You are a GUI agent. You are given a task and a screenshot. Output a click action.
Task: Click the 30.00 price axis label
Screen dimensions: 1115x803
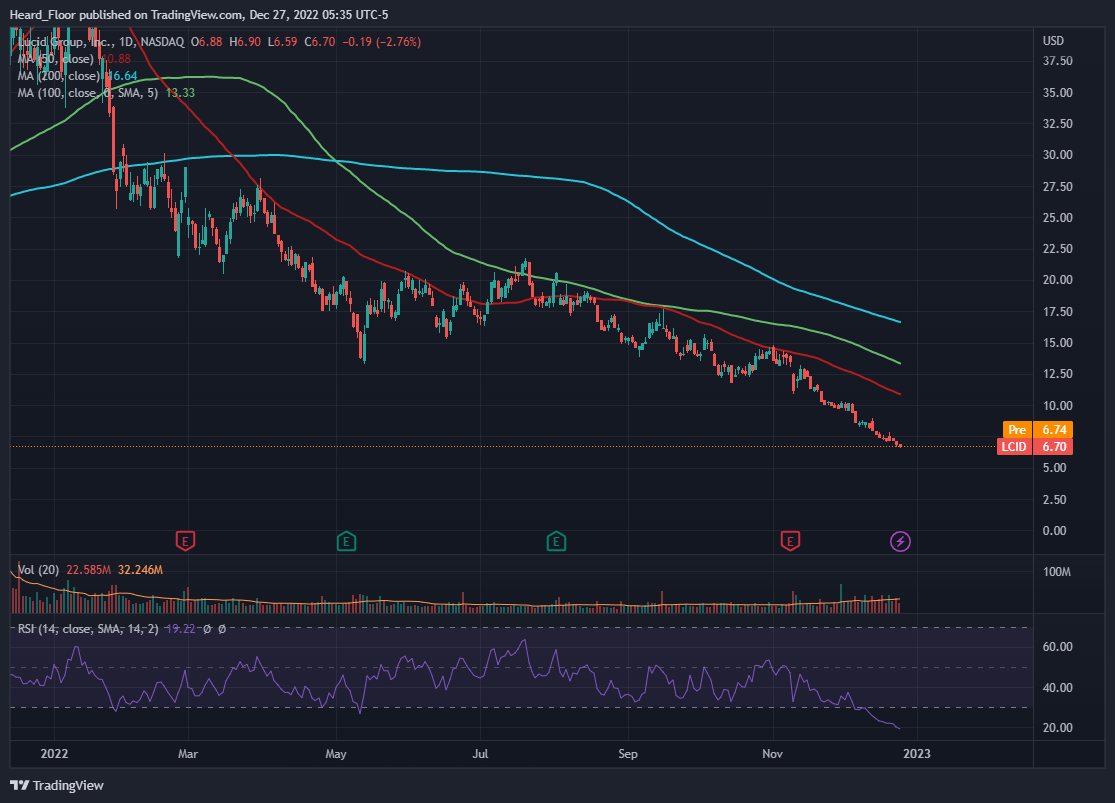[x=1057, y=155]
